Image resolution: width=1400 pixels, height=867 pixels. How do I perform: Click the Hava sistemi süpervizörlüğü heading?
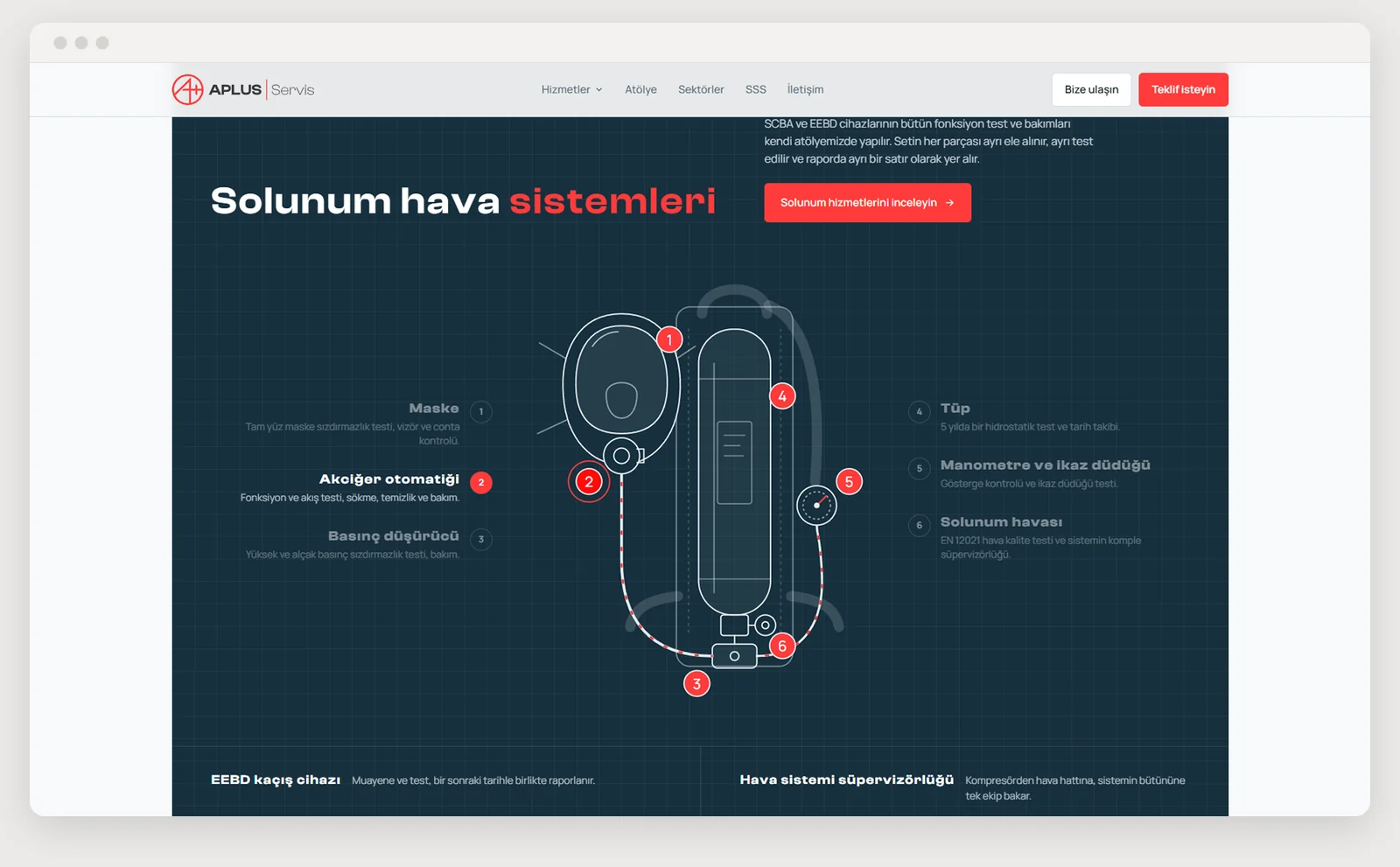point(847,780)
